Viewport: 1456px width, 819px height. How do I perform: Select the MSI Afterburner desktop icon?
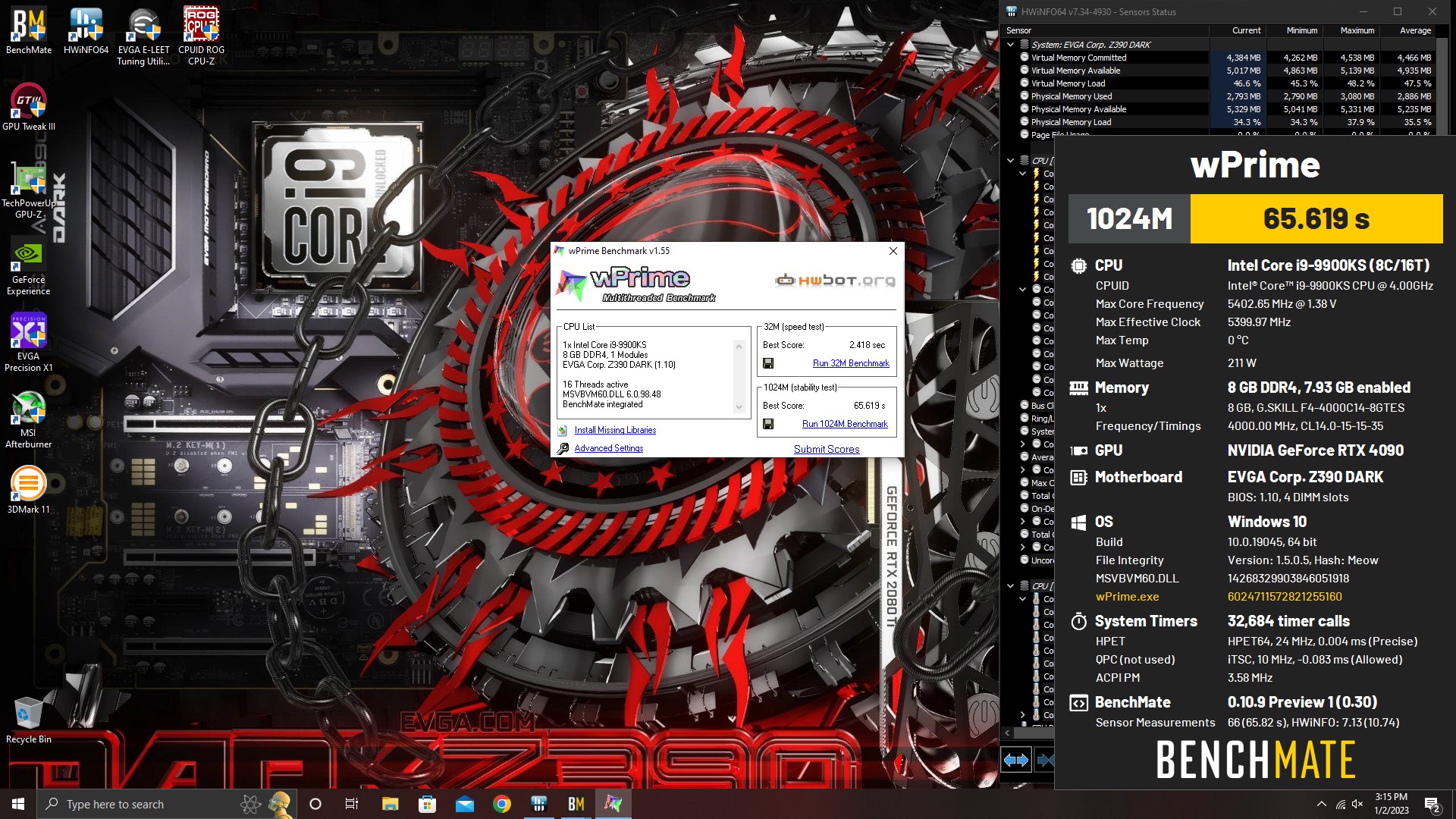coord(29,419)
